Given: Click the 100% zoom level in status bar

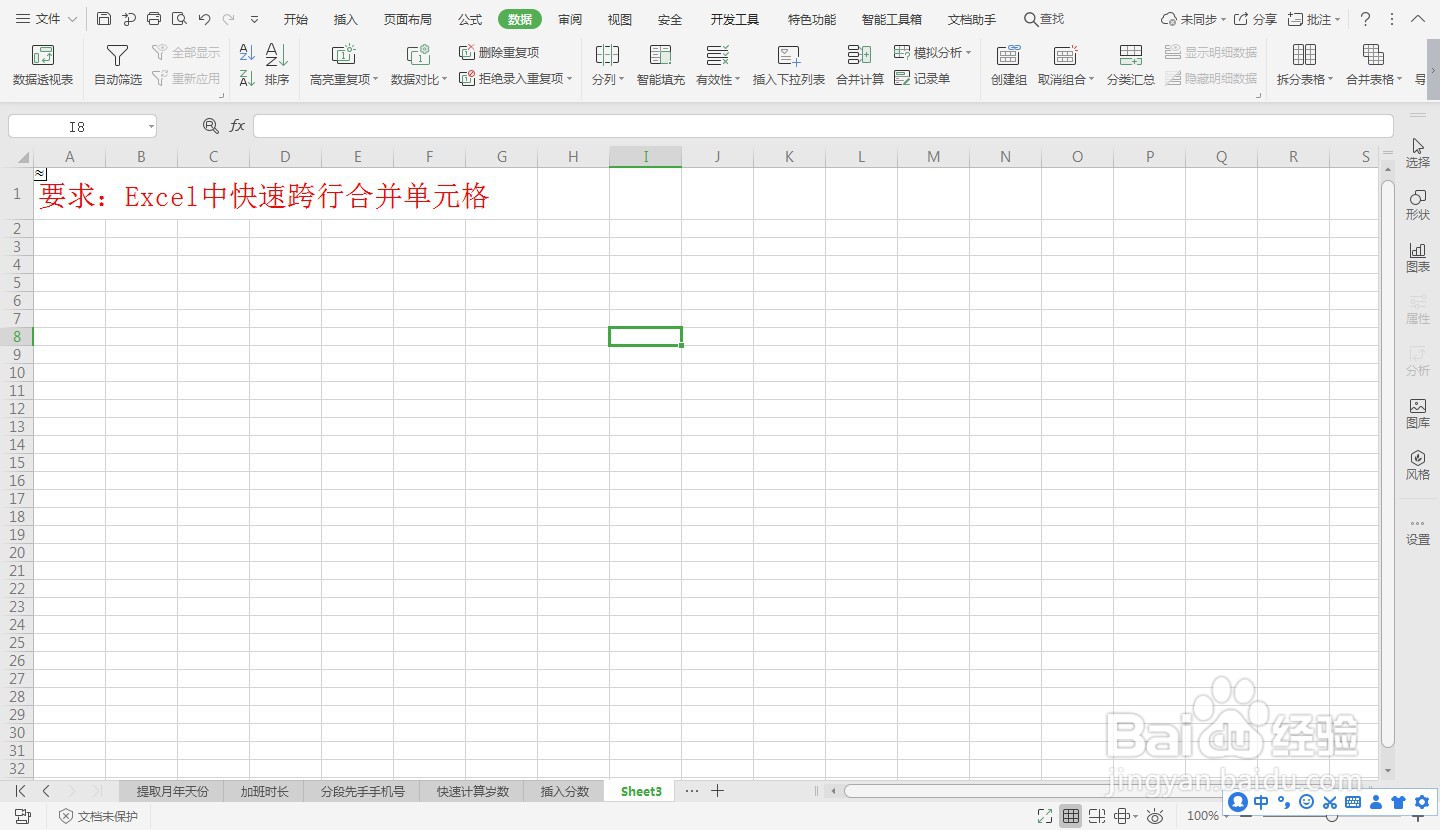Looking at the screenshot, I should click(x=1202, y=816).
